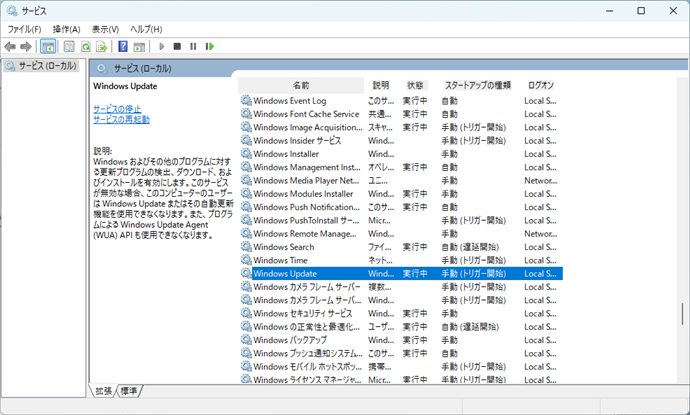Click the back arrow toolbar icon
Viewport: 690px width, 415px height.
click(x=10, y=46)
